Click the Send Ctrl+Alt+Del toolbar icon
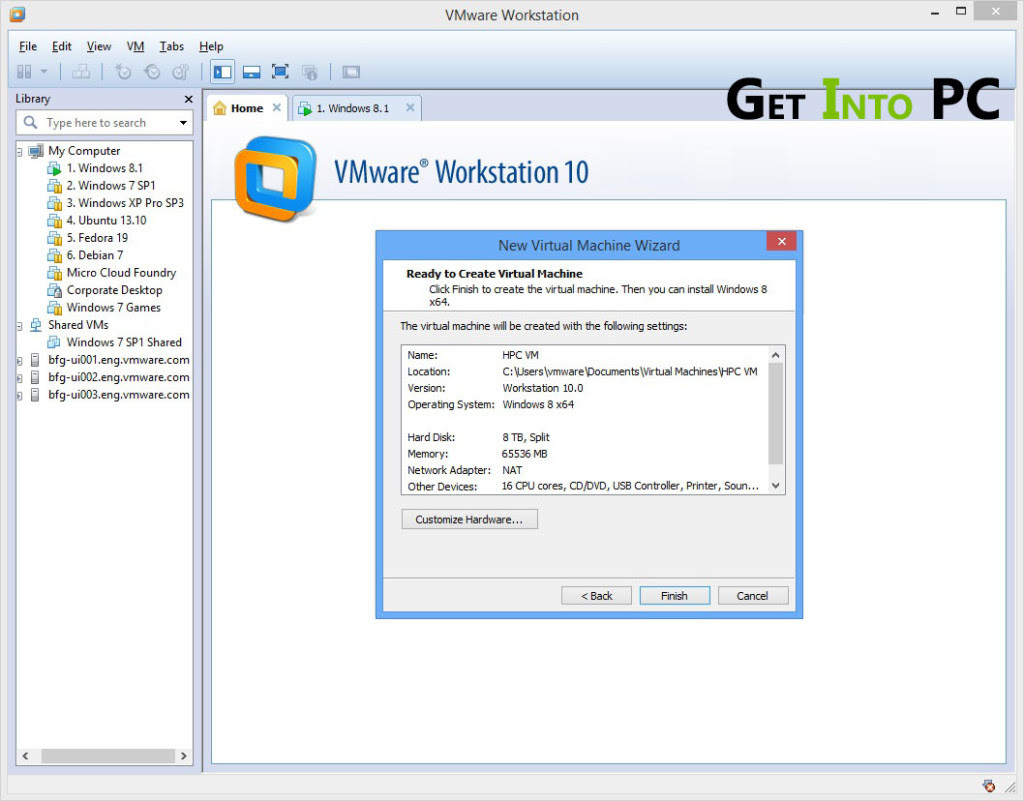The width and height of the screenshot is (1024, 801). pos(81,72)
